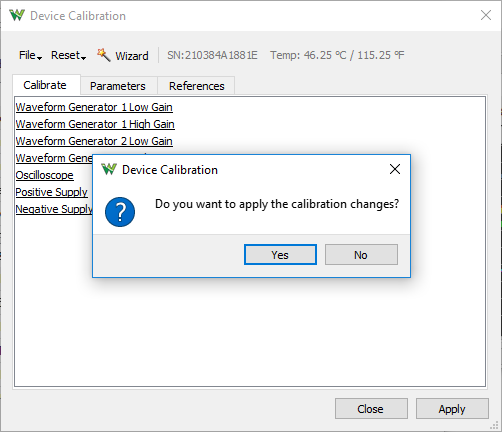Click the Wizard magic wand icon
Image resolution: width=502 pixels, height=432 pixels.
[103, 55]
